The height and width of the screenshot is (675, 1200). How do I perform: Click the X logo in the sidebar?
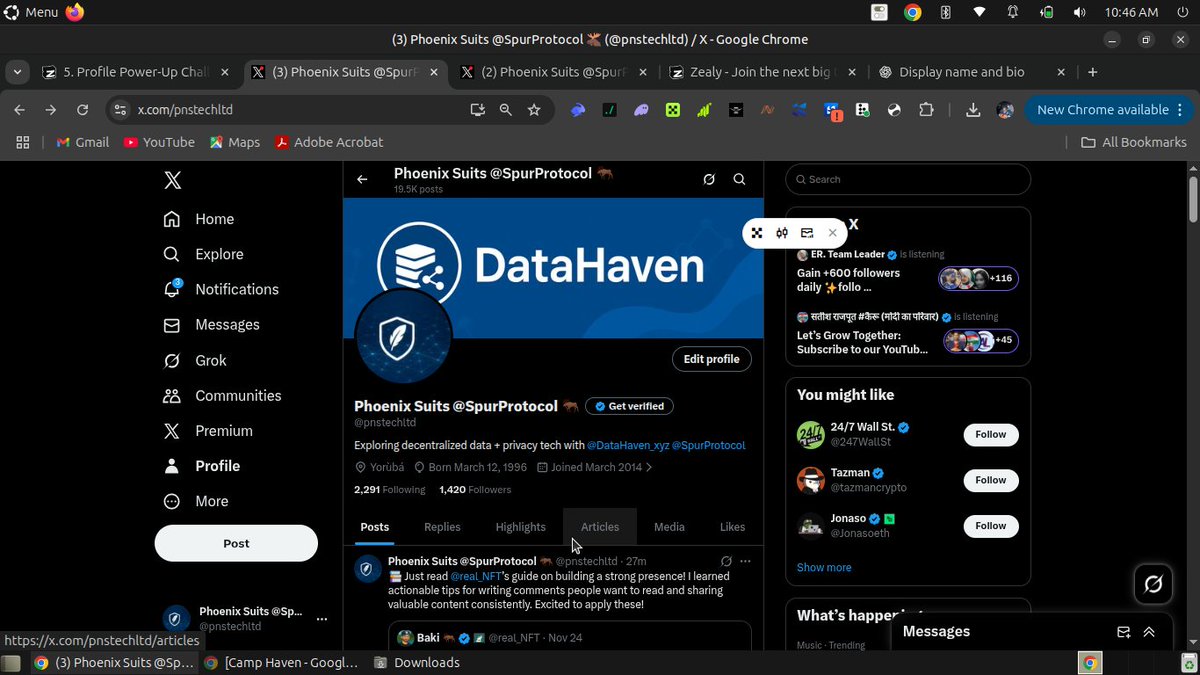coord(172,180)
